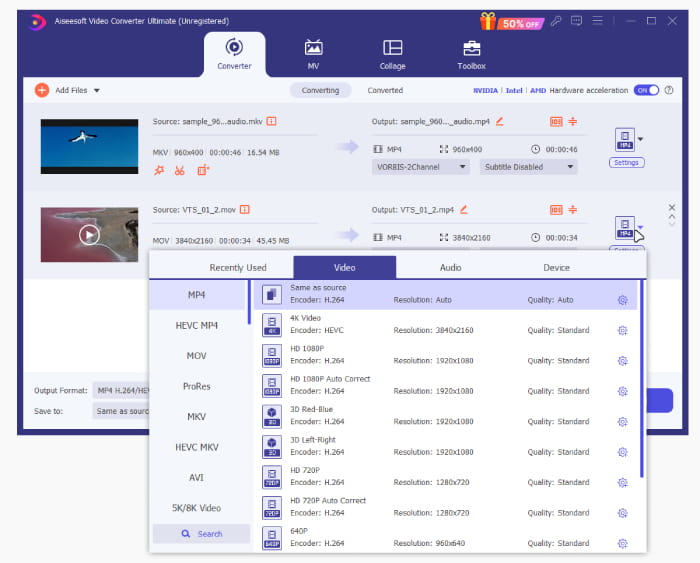Click the compress icon for sample_960 output
The image size is (700, 563).
coord(572,121)
